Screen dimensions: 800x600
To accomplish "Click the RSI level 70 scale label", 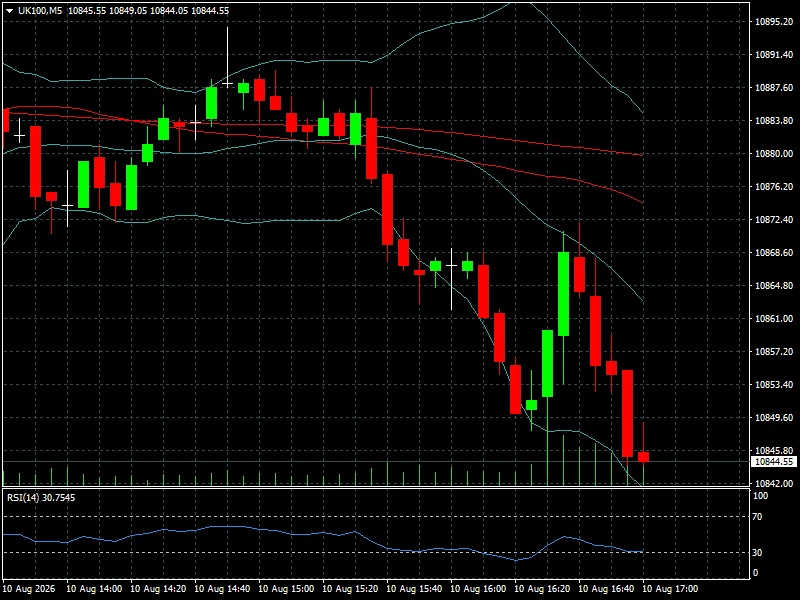I will [757, 517].
